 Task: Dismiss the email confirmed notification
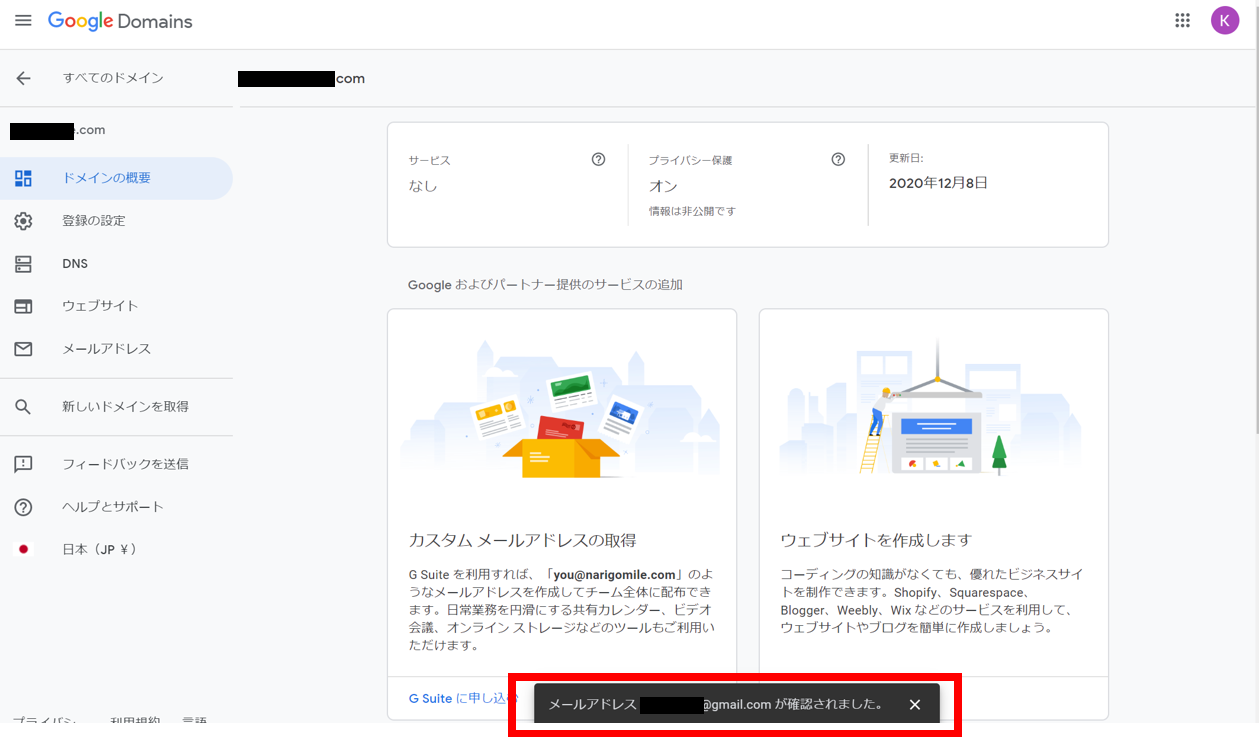pyautogui.click(x=914, y=705)
